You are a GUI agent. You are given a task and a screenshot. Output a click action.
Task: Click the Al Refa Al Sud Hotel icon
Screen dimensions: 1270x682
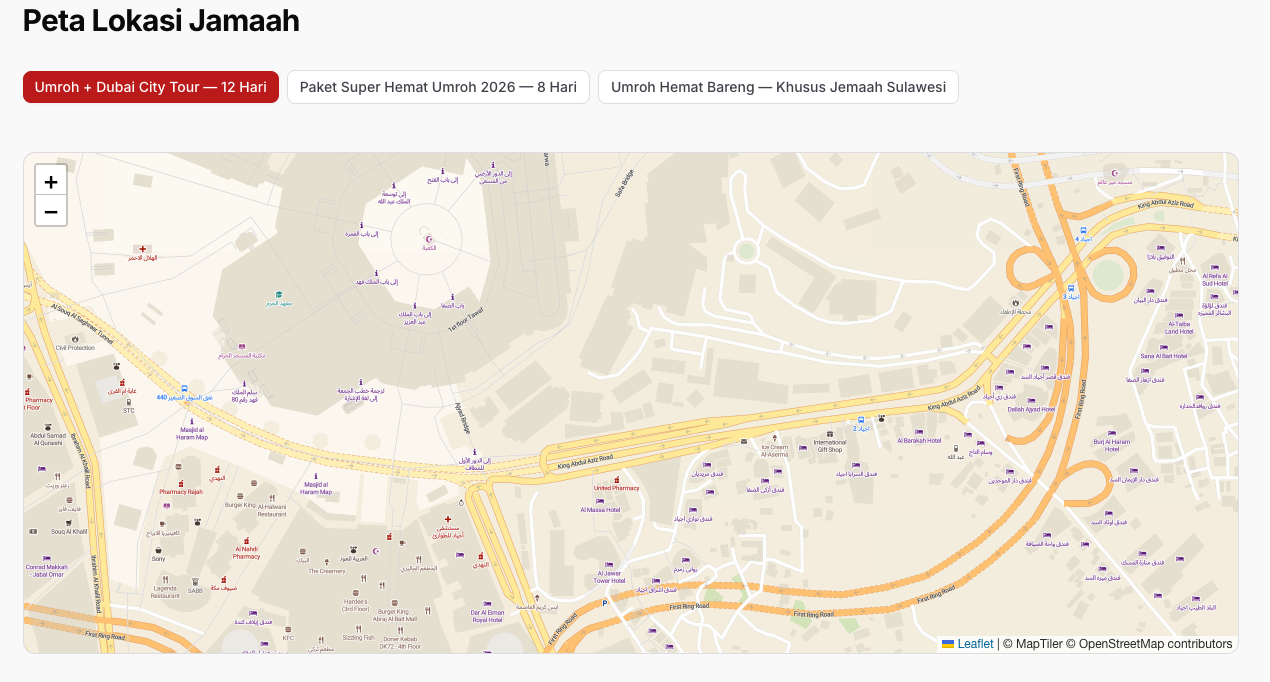[x=1214, y=268]
